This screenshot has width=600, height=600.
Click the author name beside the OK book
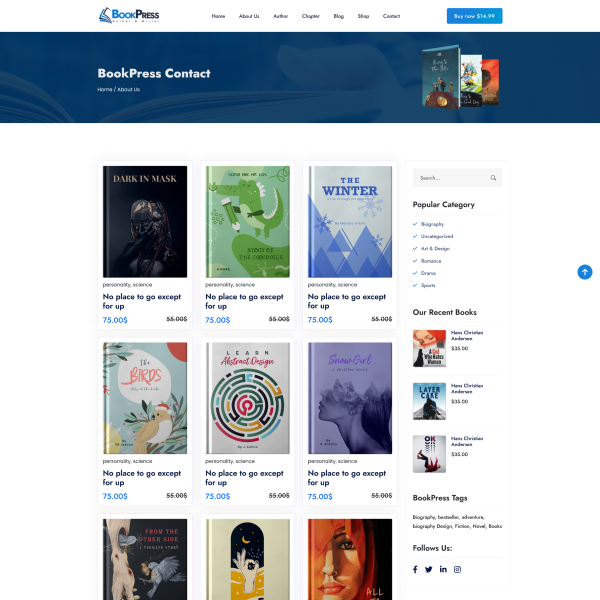(x=467, y=441)
